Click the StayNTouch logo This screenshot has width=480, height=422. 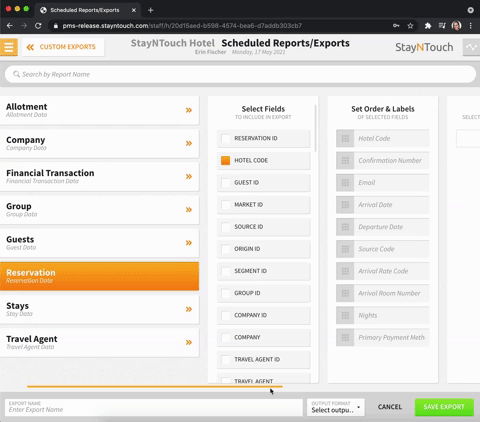(424, 47)
